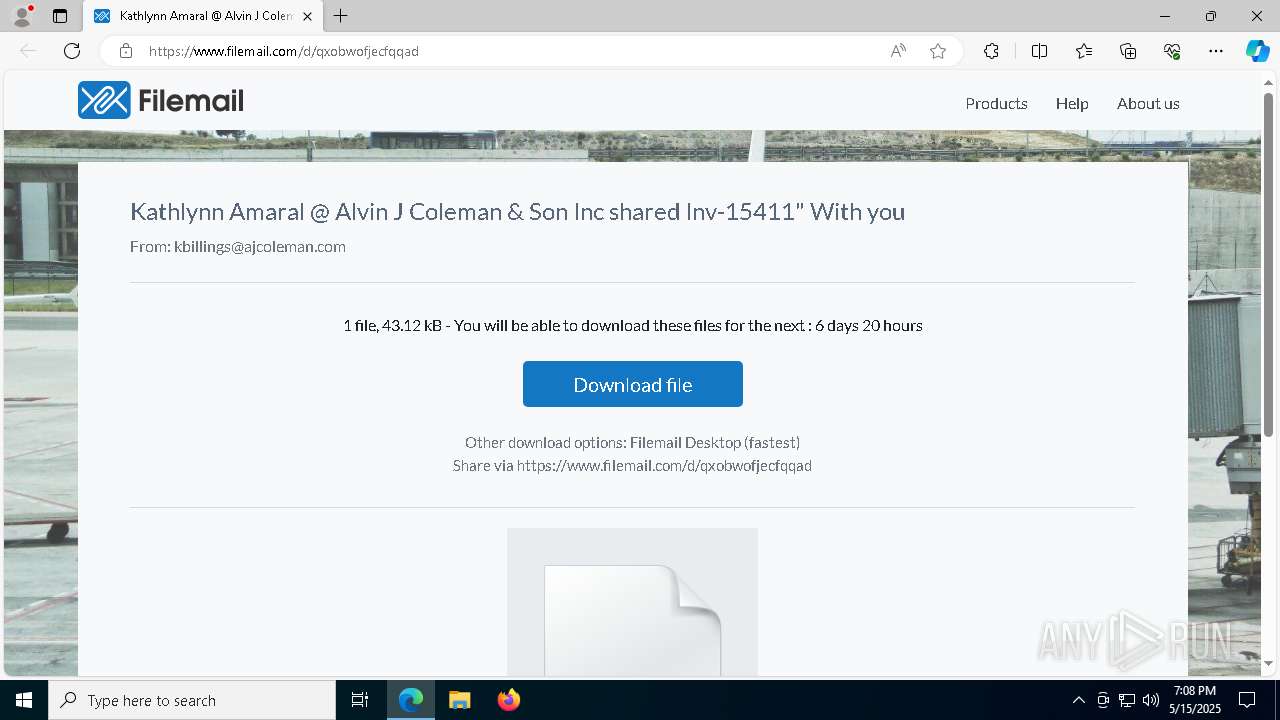
Task: Launch Firefox from the taskbar
Action: (509, 700)
